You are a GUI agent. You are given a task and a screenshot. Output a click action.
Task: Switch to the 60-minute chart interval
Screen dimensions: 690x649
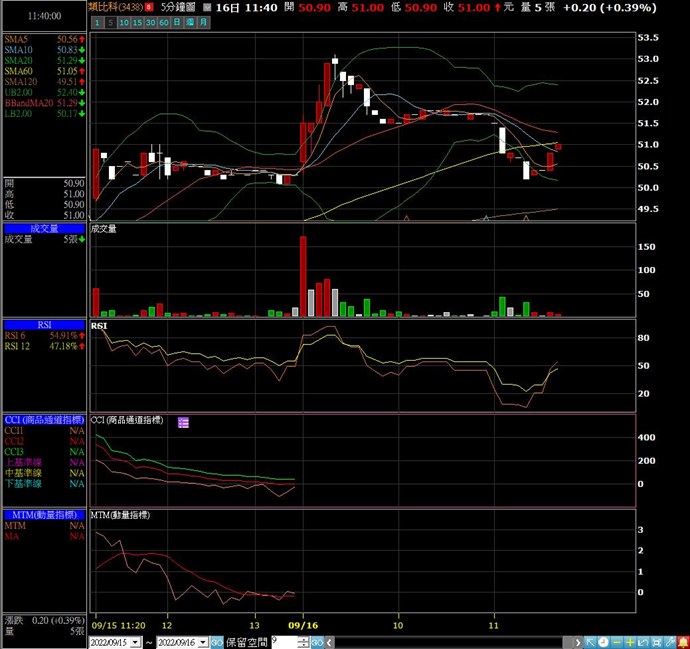tap(164, 22)
